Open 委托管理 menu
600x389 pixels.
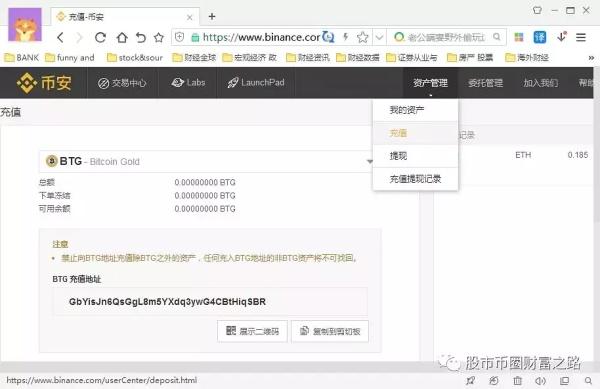pyautogui.click(x=485, y=83)
